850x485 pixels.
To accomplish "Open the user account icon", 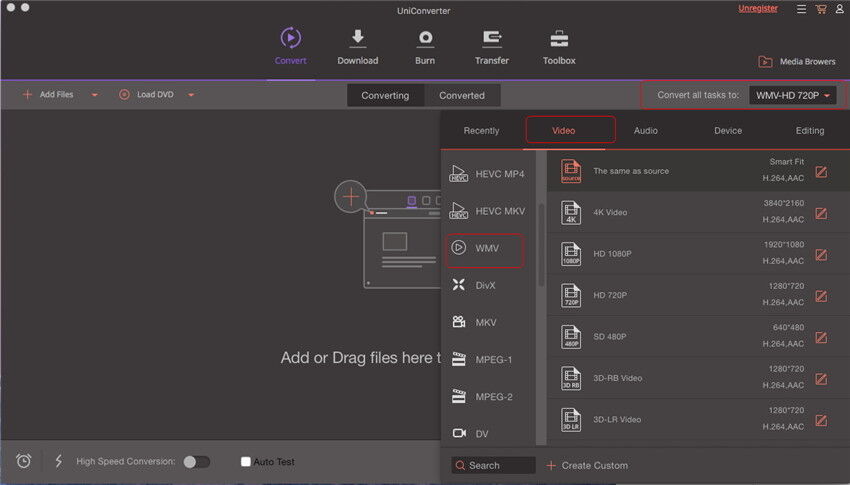I will [x=840, y=9].
